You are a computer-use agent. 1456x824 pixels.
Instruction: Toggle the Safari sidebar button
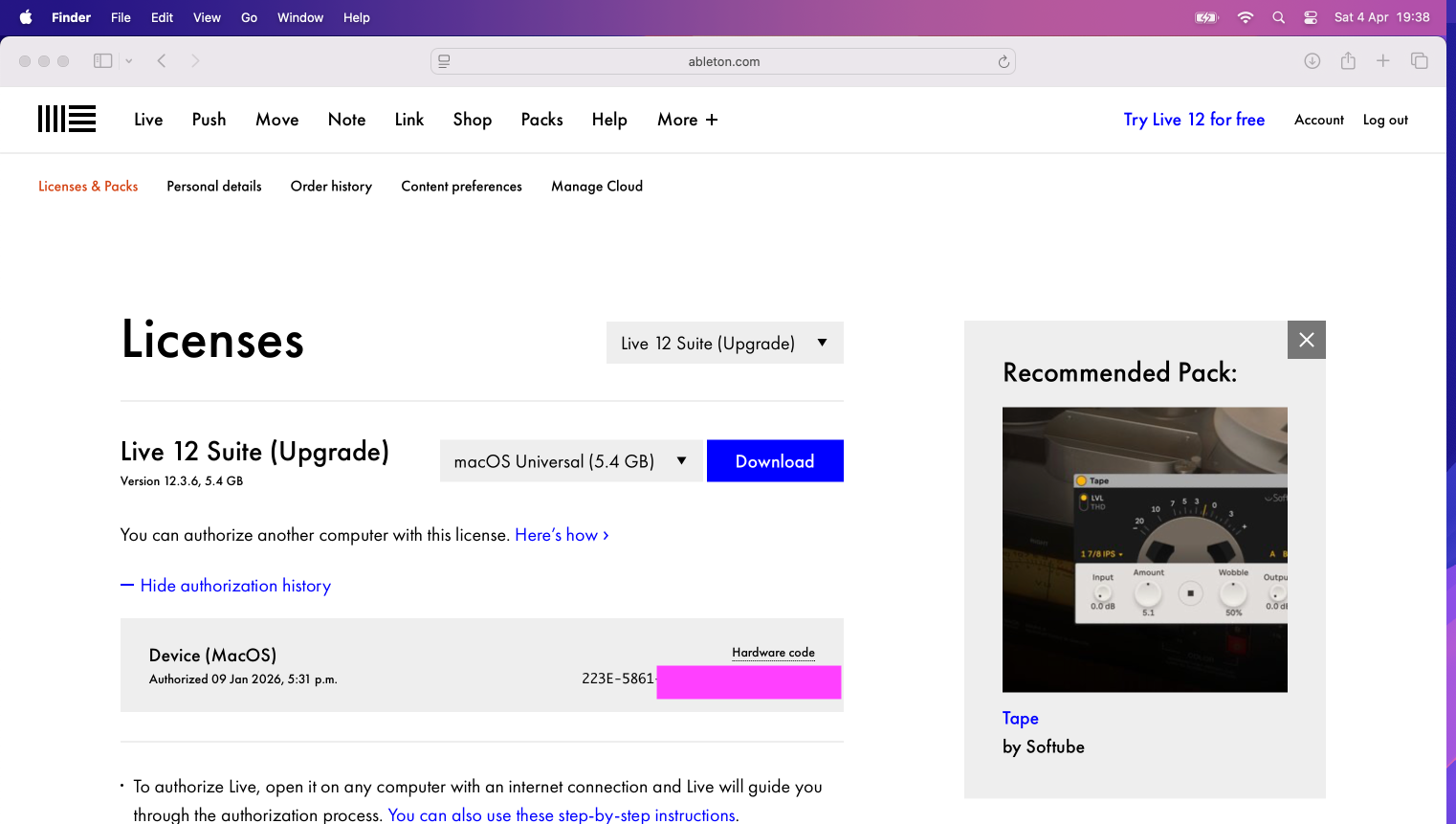click(102, 61)
